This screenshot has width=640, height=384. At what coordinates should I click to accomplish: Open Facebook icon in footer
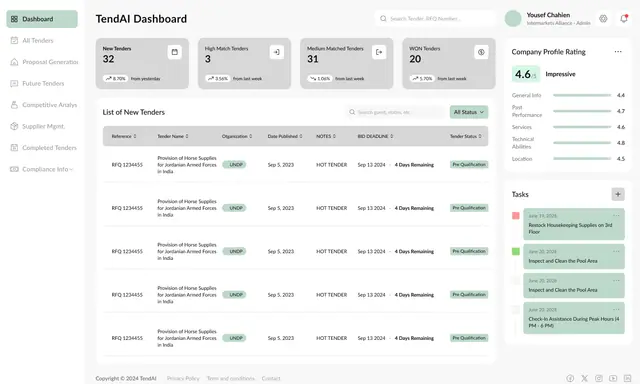point(570,379)
